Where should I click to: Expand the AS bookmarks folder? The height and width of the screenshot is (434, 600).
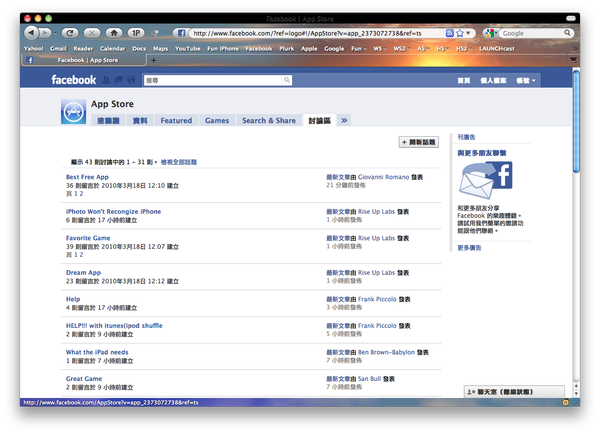point(423,49)
